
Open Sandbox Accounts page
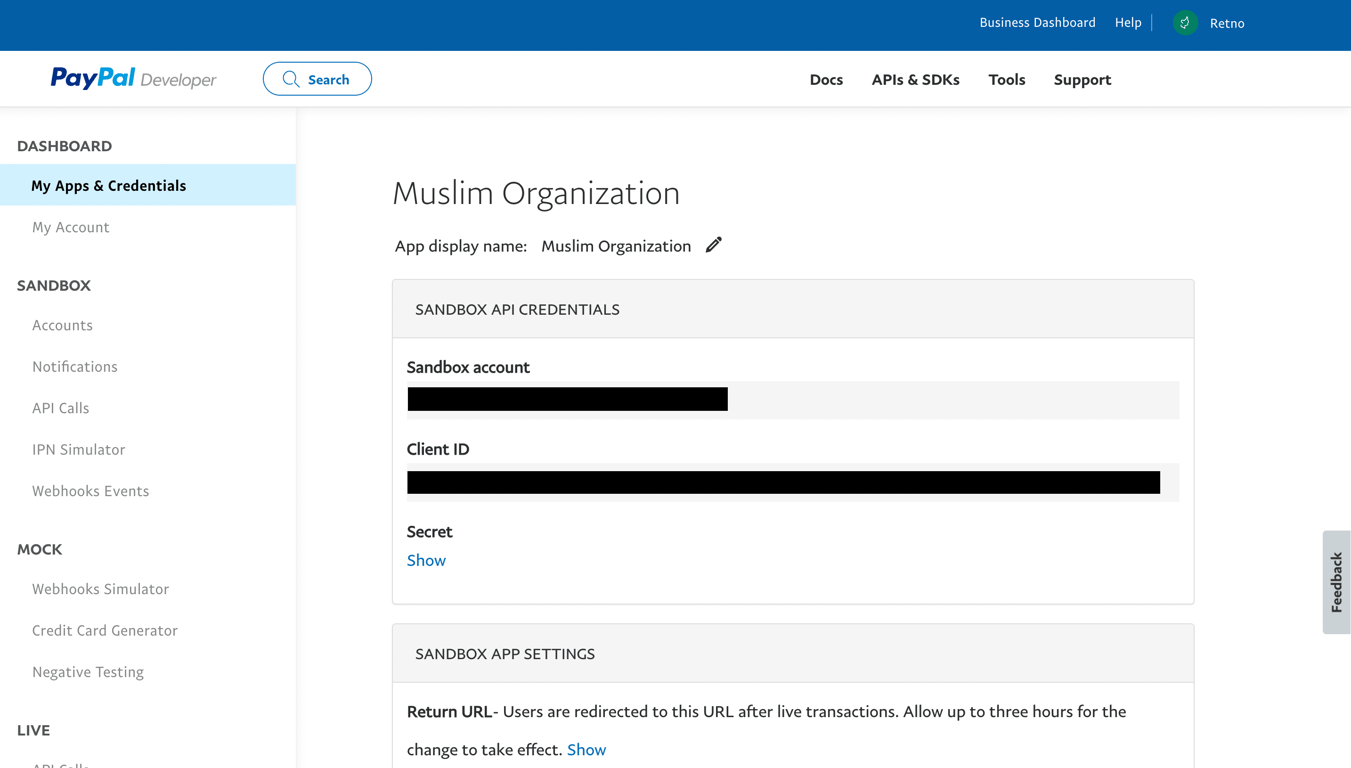coord(62,325)
